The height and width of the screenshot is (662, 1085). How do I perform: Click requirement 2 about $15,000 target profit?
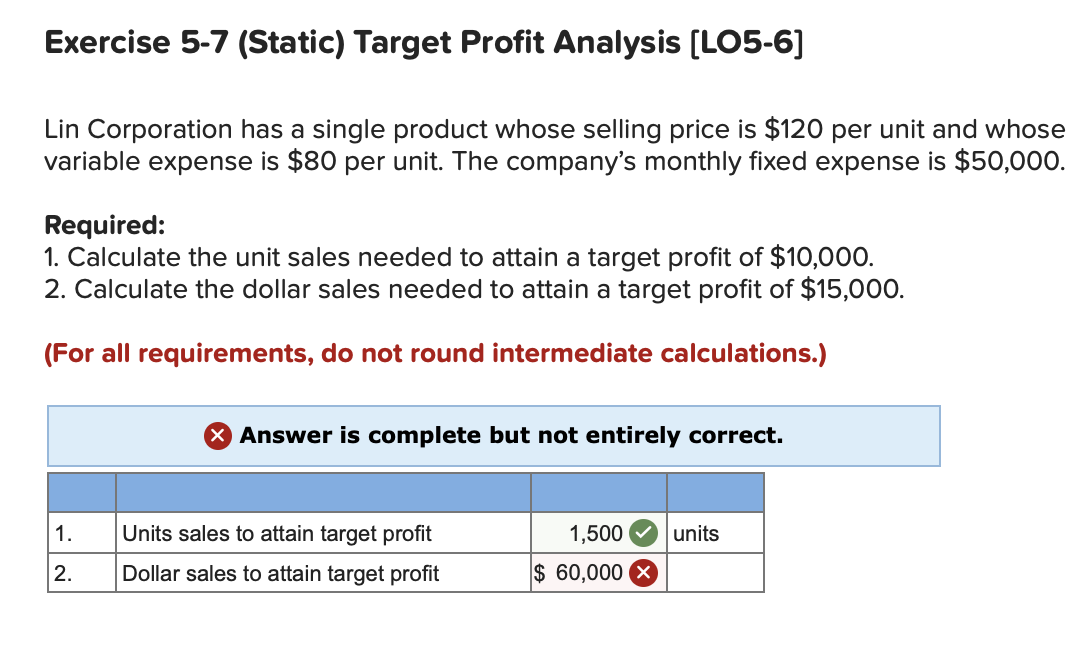click(x=474, y=289)
